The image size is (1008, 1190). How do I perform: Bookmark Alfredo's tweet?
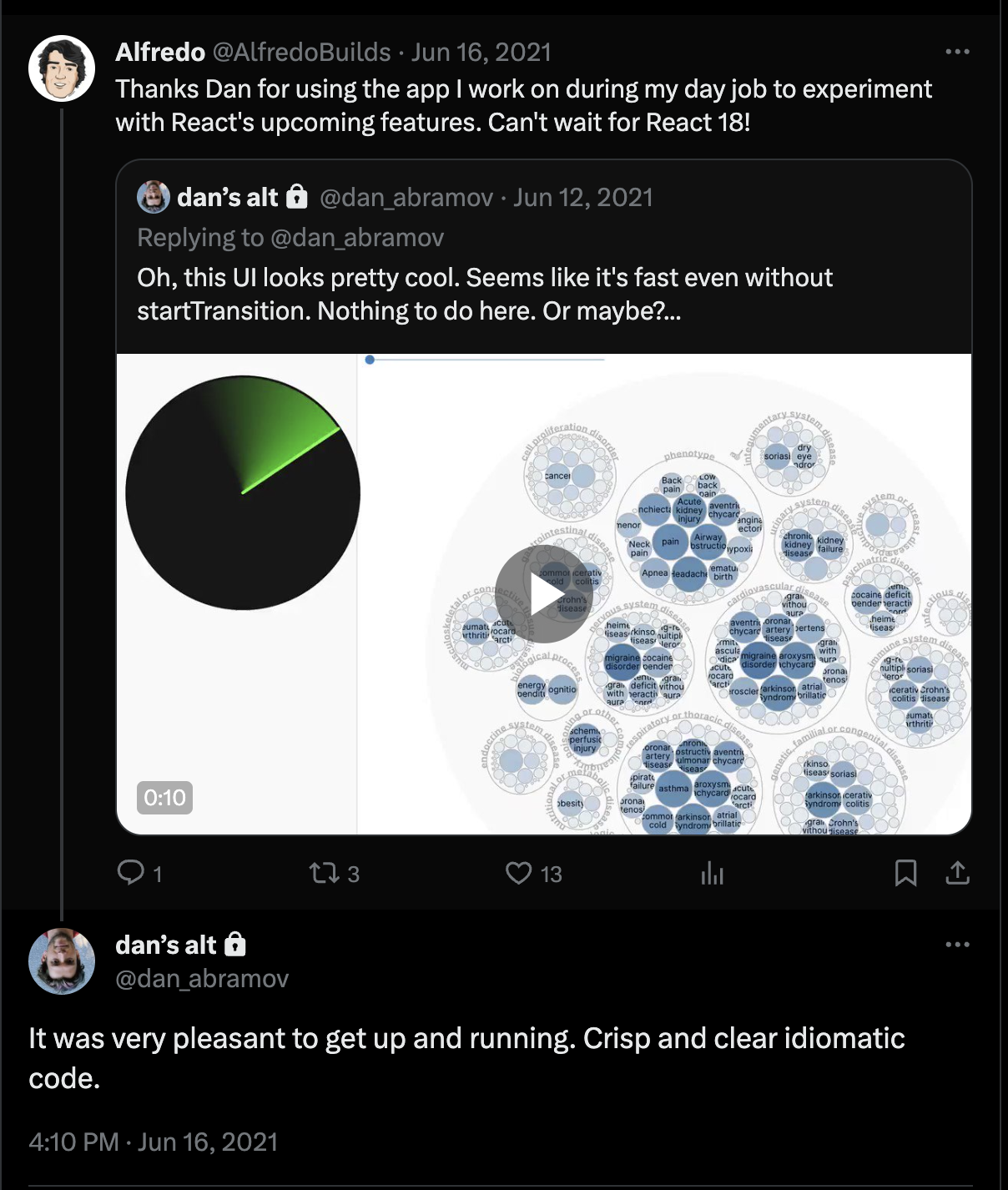tap(905, 874)
